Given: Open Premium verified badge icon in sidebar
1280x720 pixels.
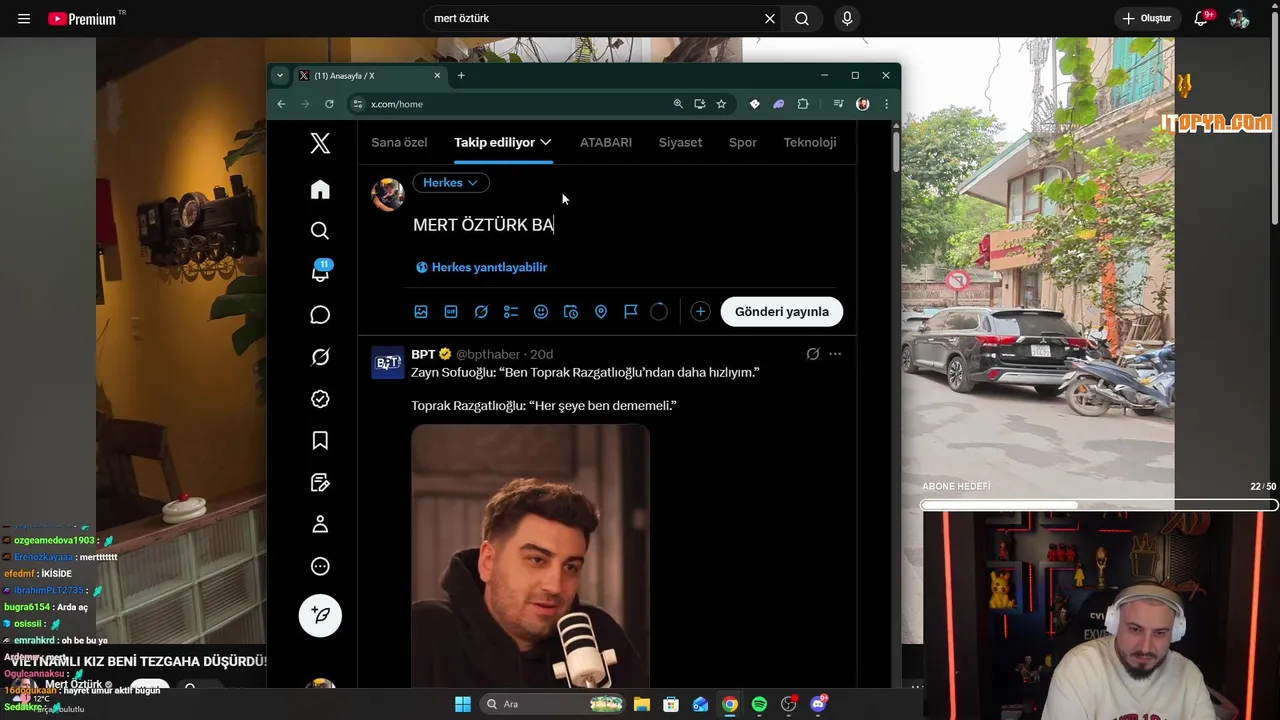Looking at the screenshot, I should pyautogui.click(x=320, y=399).
